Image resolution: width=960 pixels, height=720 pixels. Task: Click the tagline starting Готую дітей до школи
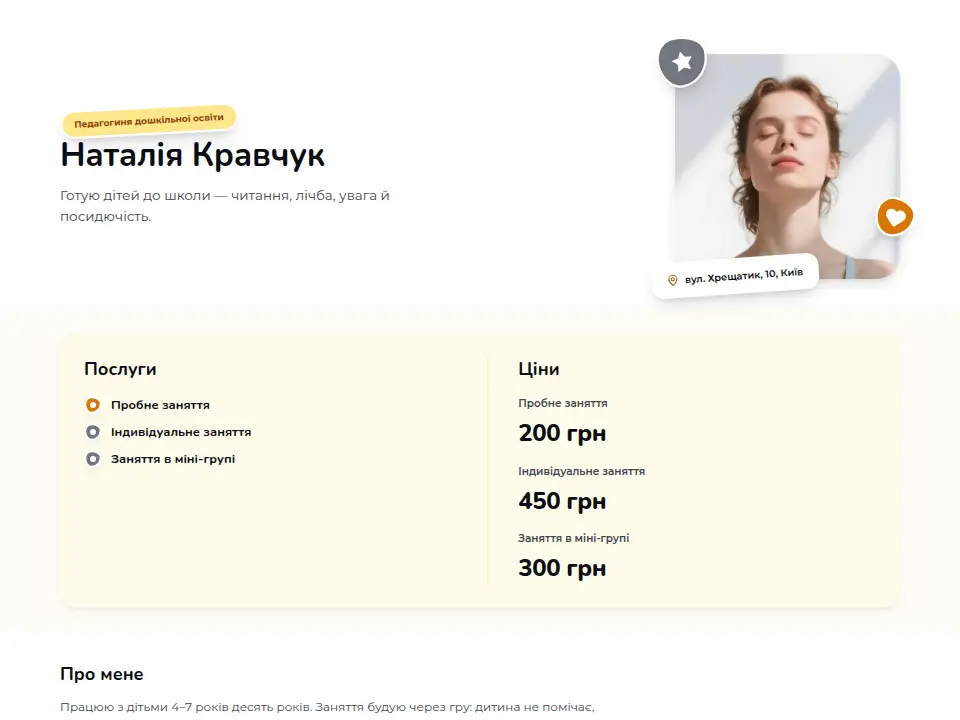click(225, 206)
